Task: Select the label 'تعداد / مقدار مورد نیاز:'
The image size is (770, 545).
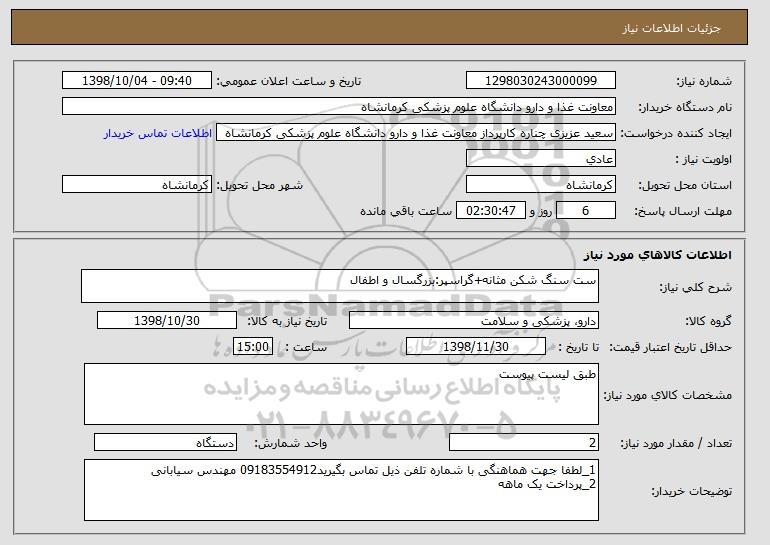Action: pos(676,444)
